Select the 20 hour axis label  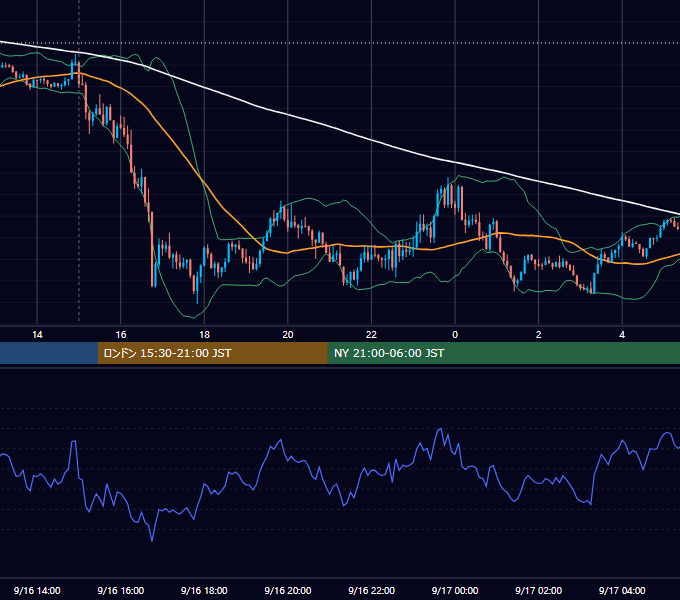[x=288, y=335]
